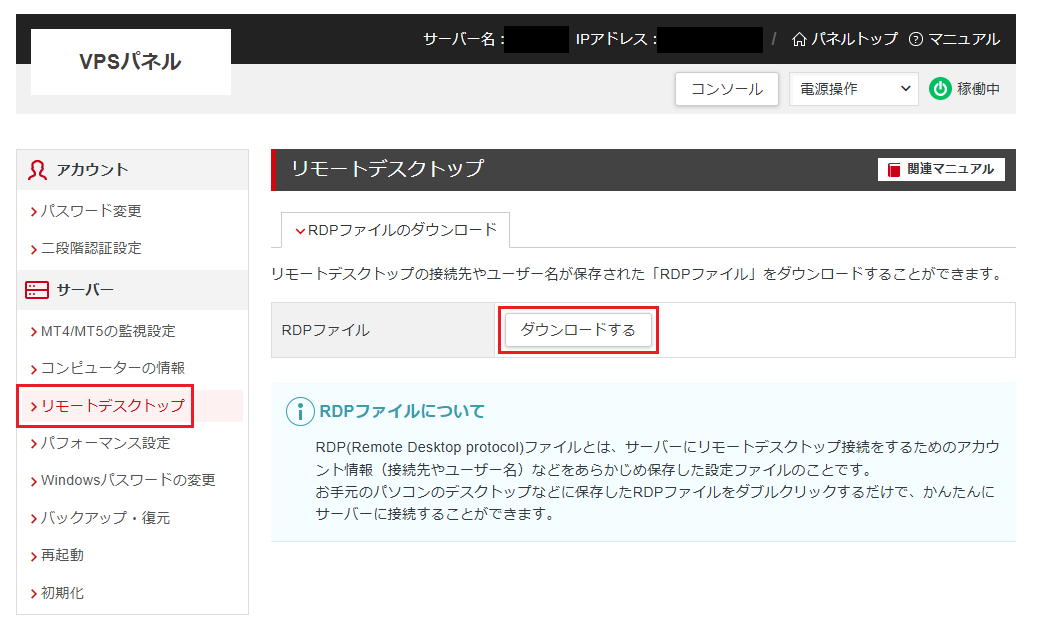Viewport: 1042px width, 632px height.
Task: Click the red book icon in 関連マニュアル
Action: pyautogui.click(x=894, y=170)
